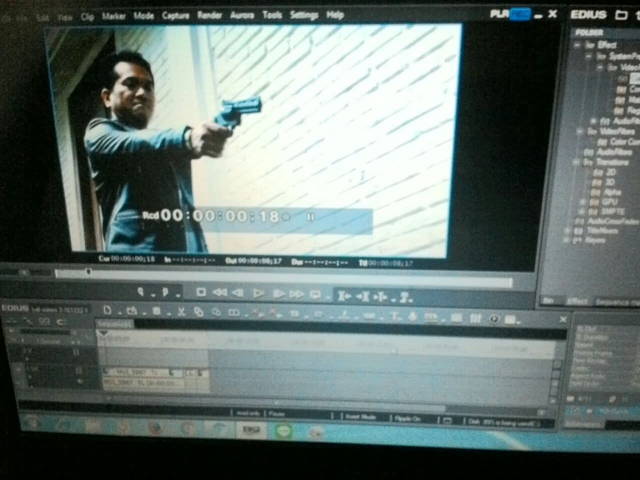This screenshot has height=480, width=640.
Task: Toggle the lock on the VA track
Action: pyautogui.click(x=79, y=371)
